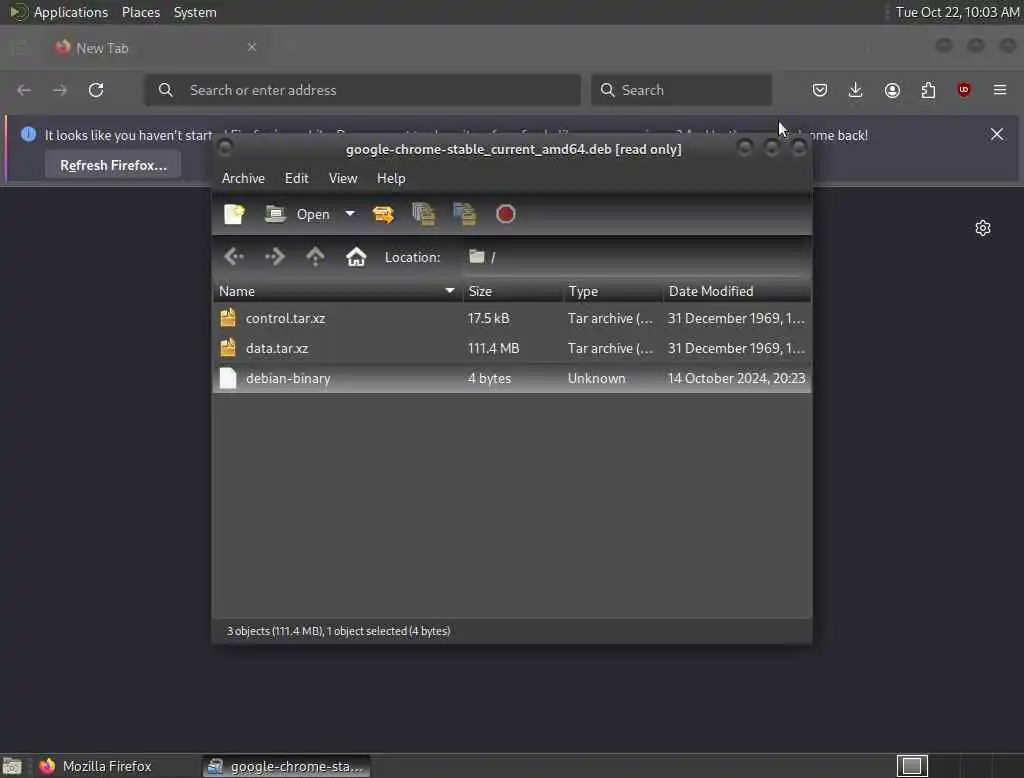
Task: Click the uBlock Origin extension icon
Action: click(964, 90)
